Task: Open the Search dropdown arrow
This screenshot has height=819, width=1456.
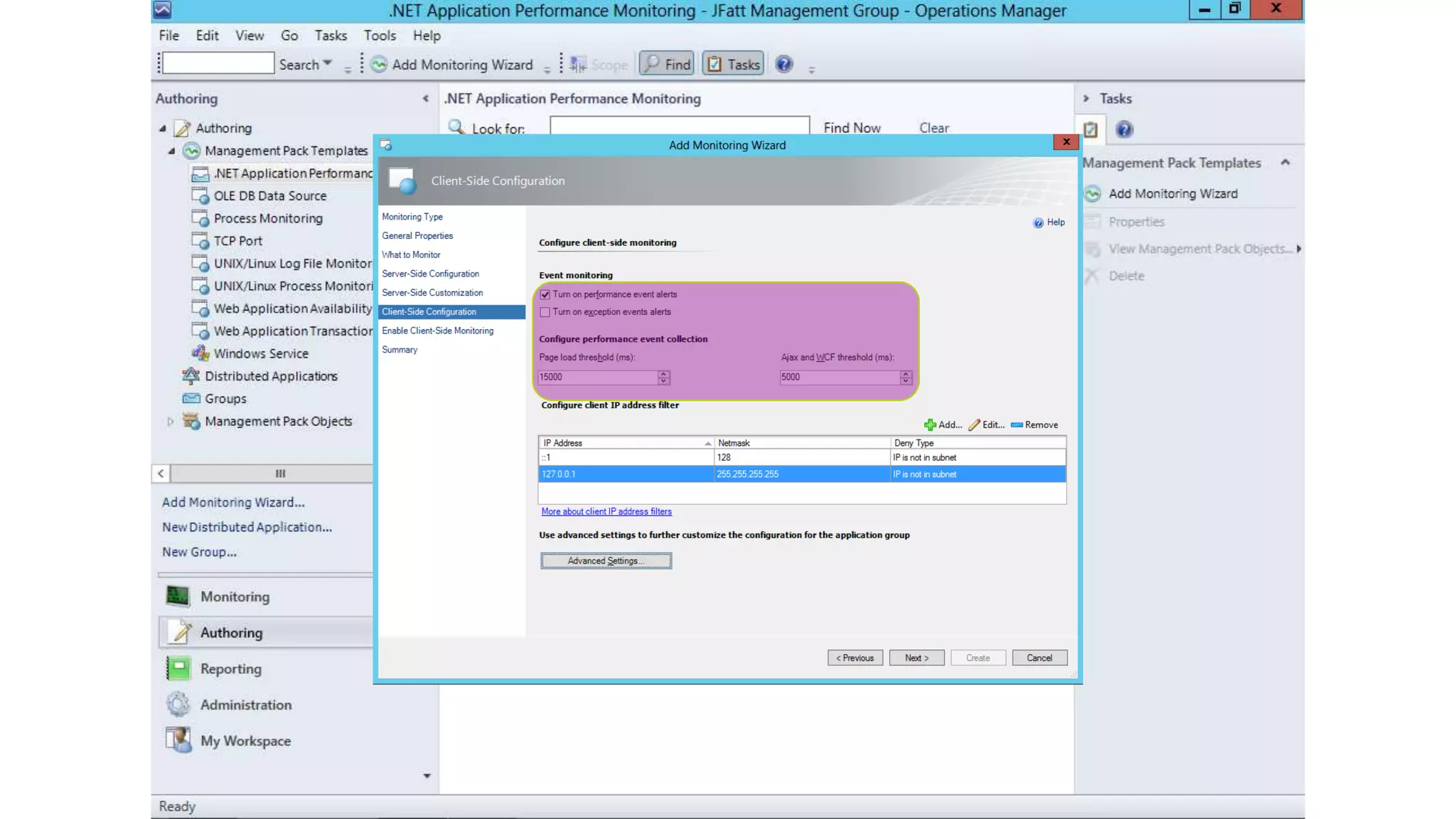Action: 327,63
